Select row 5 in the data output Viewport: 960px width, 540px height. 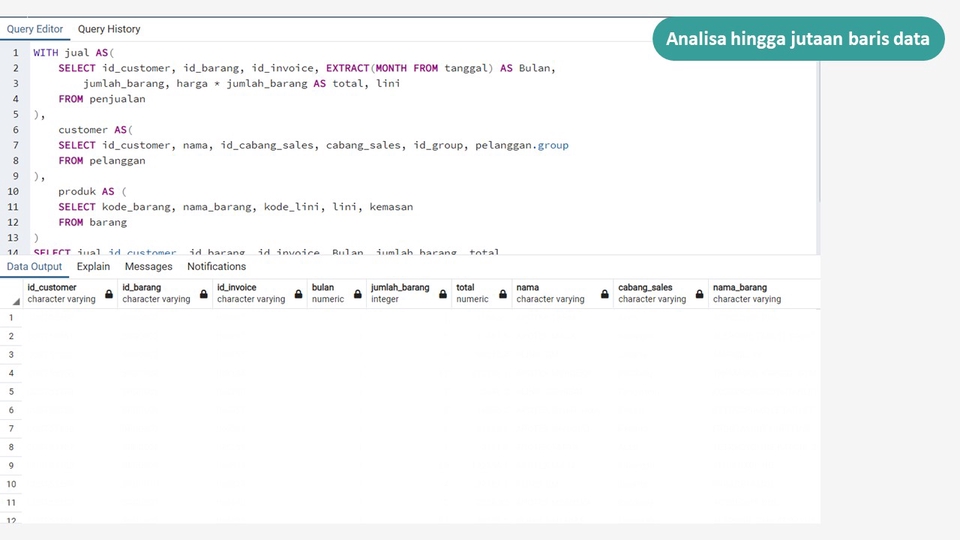pyautogui.click(x=11, y=391)
